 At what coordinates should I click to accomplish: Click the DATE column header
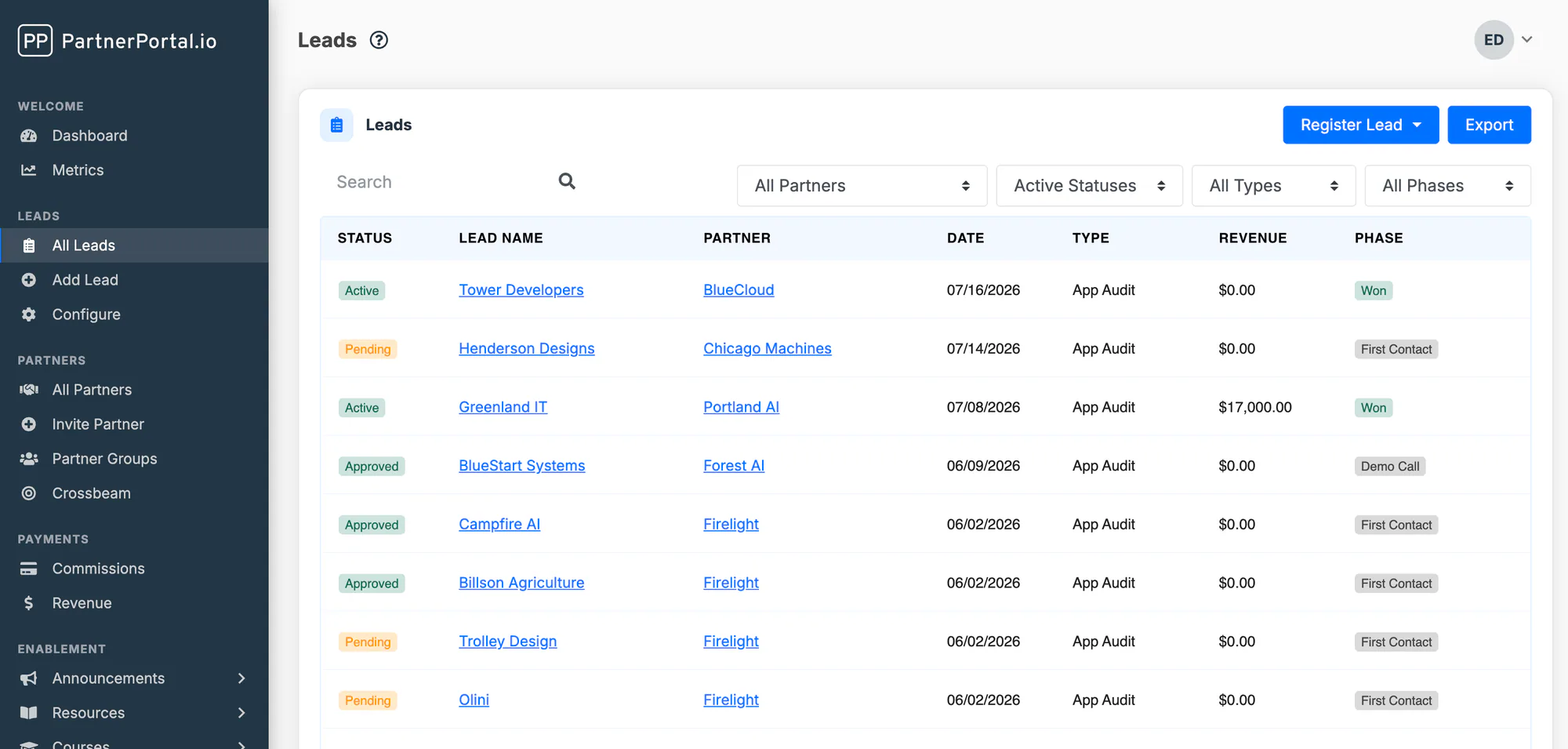click(x=965, y=238)
